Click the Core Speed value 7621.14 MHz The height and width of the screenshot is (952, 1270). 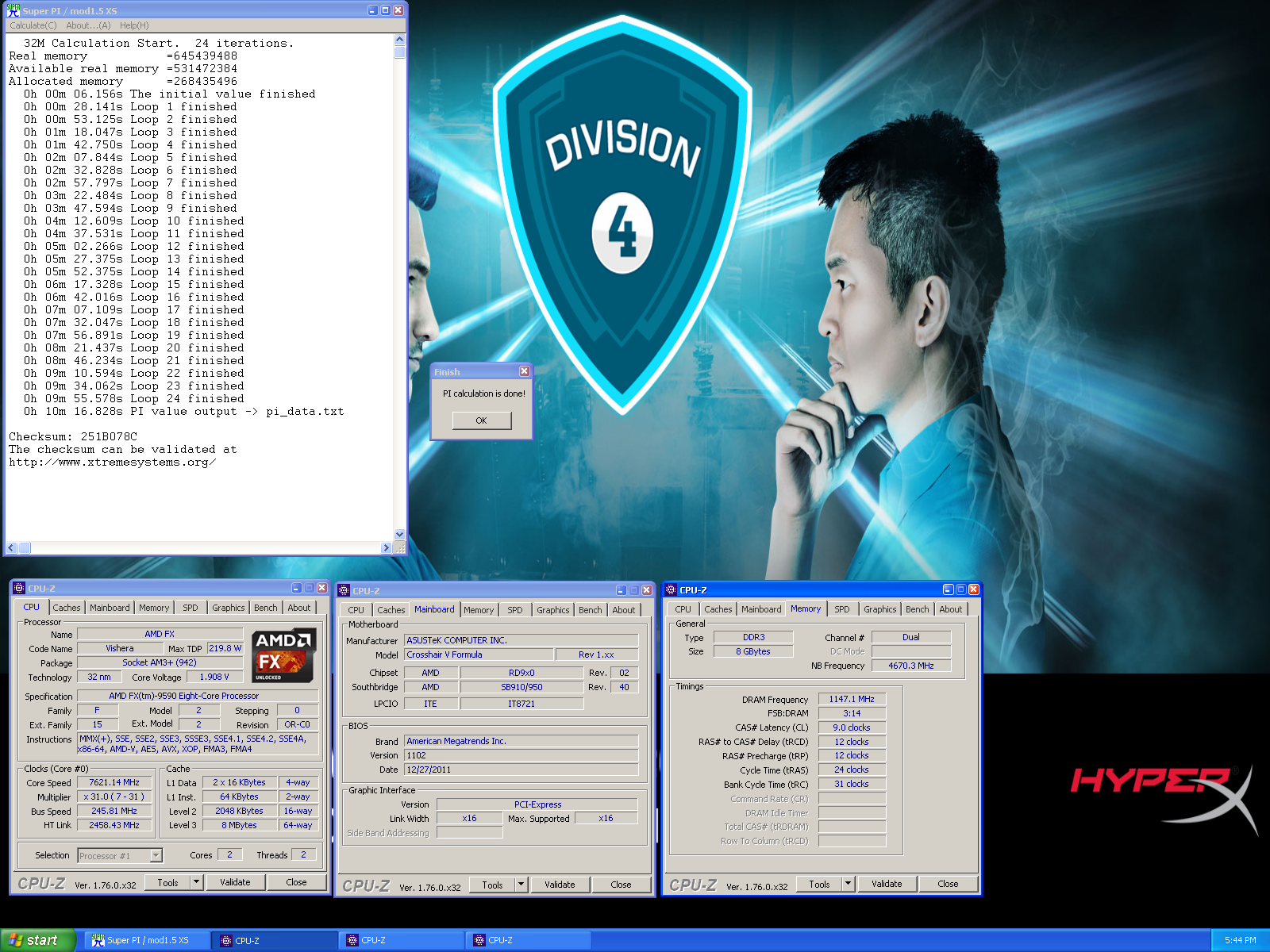114,782
